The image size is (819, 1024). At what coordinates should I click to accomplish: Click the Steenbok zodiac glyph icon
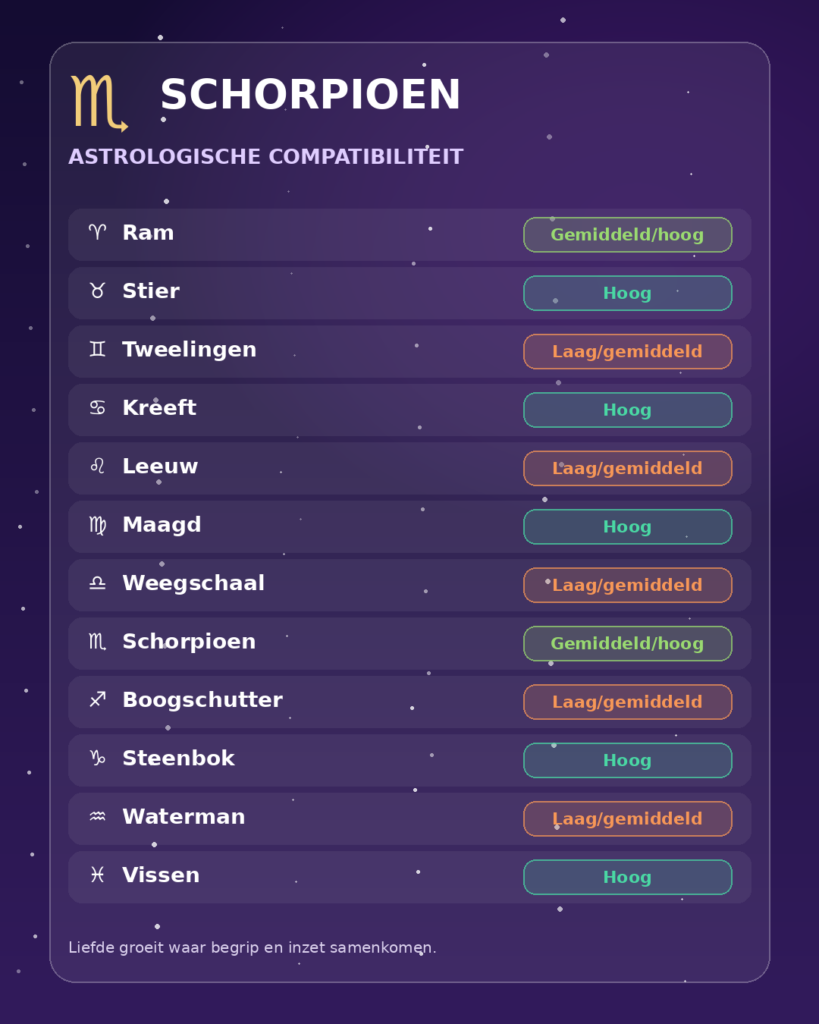[97, 758]
